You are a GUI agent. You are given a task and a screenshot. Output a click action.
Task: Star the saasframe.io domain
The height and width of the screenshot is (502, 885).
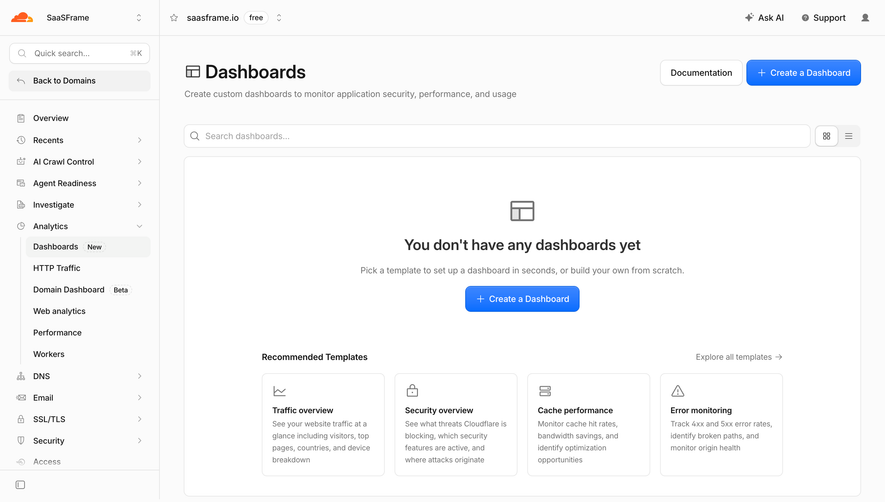174,18
